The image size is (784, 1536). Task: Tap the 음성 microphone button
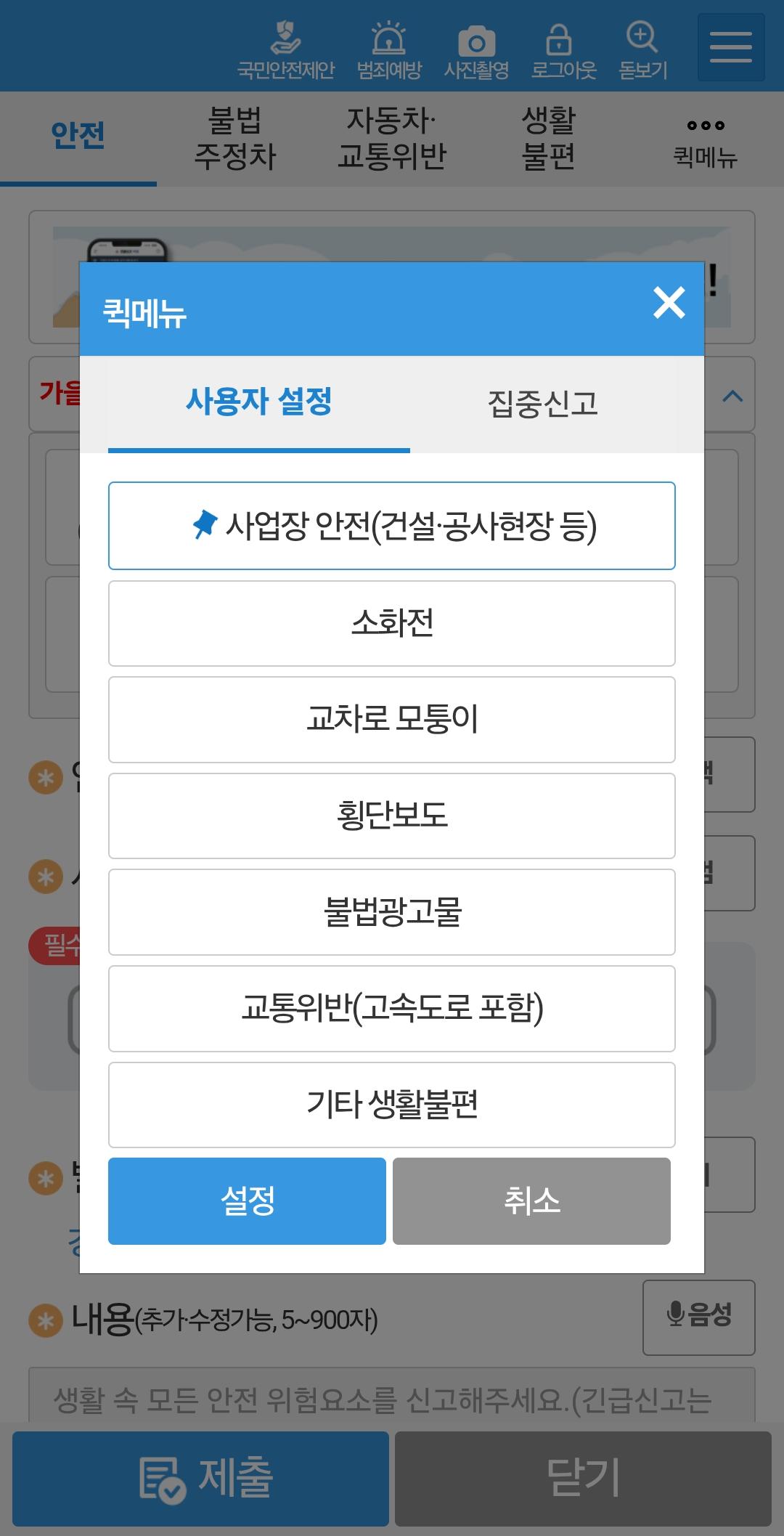(x=698, y=1317)
